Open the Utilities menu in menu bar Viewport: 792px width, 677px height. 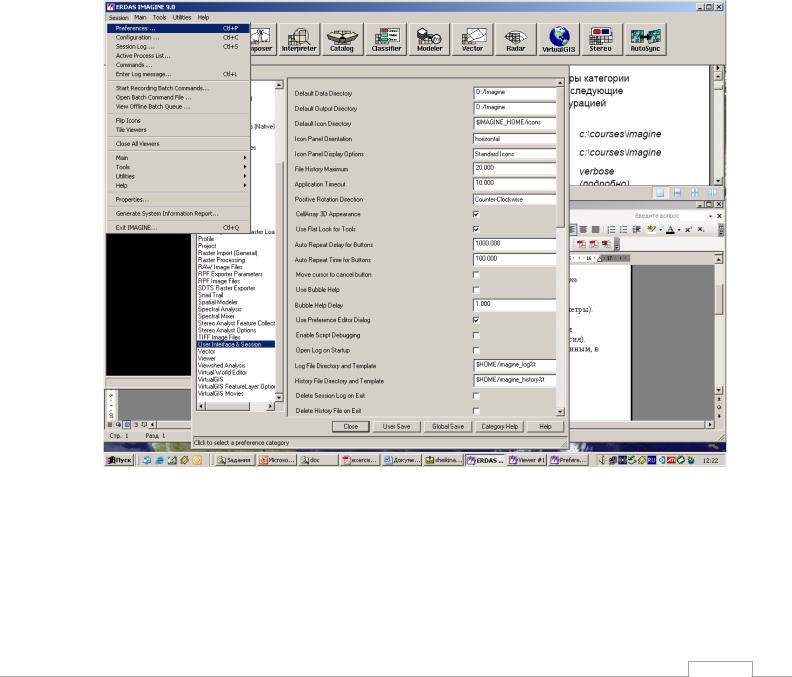coord(182,17)
